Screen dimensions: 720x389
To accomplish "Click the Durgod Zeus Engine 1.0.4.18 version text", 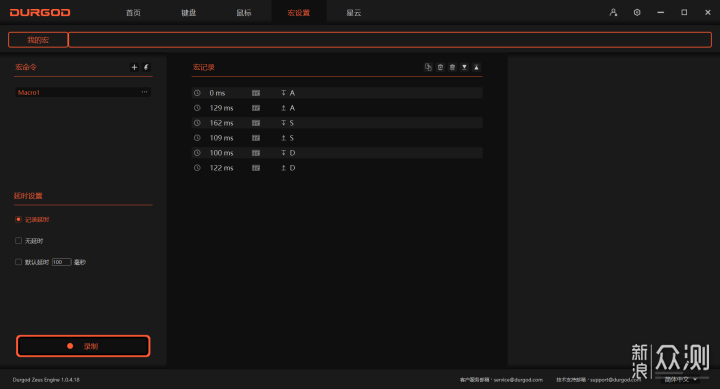I will tap(46, 380).
